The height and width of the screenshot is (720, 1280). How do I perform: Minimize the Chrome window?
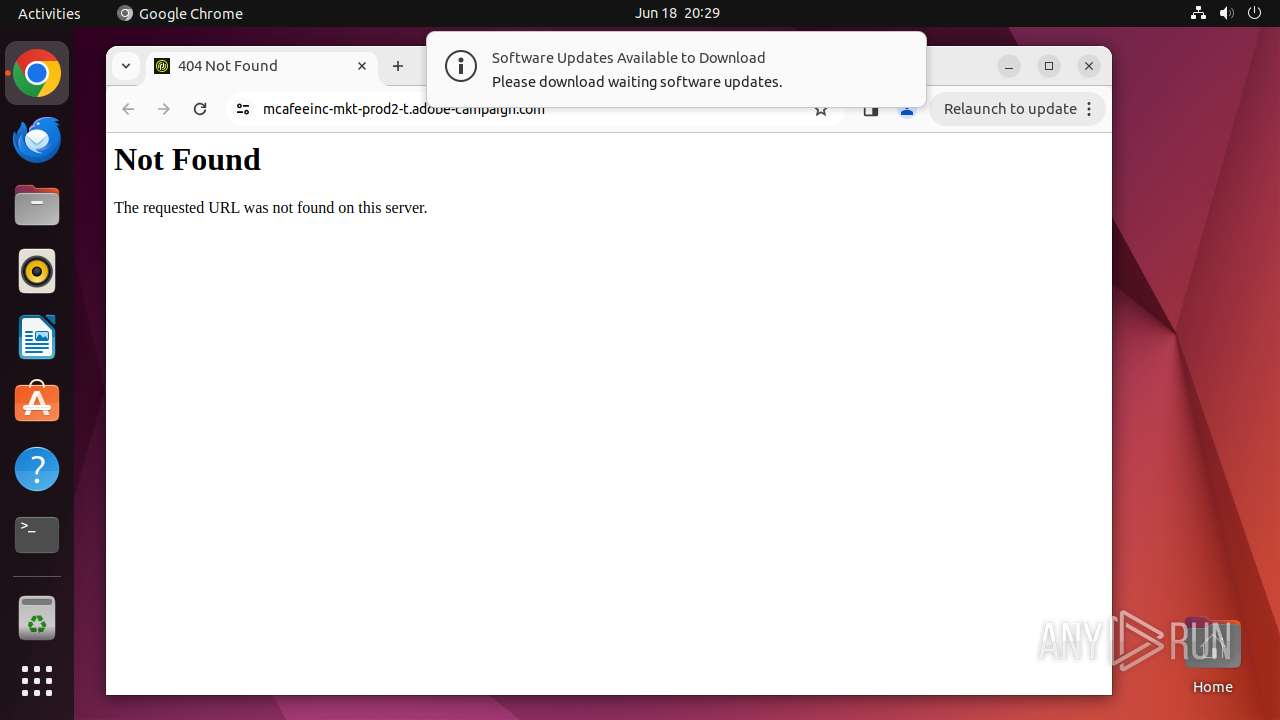[1009, 66]
